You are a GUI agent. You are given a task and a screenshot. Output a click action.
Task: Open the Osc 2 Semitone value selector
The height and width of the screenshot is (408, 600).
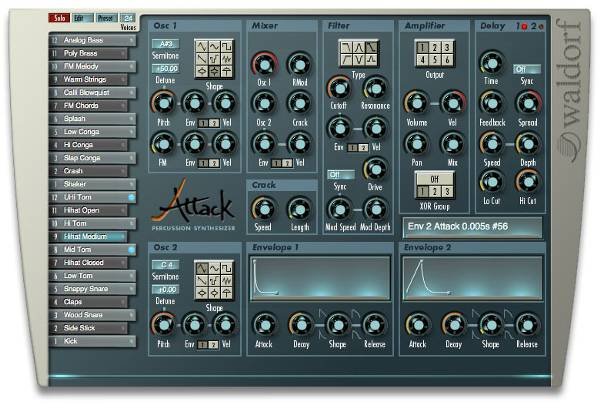point(165,265)
